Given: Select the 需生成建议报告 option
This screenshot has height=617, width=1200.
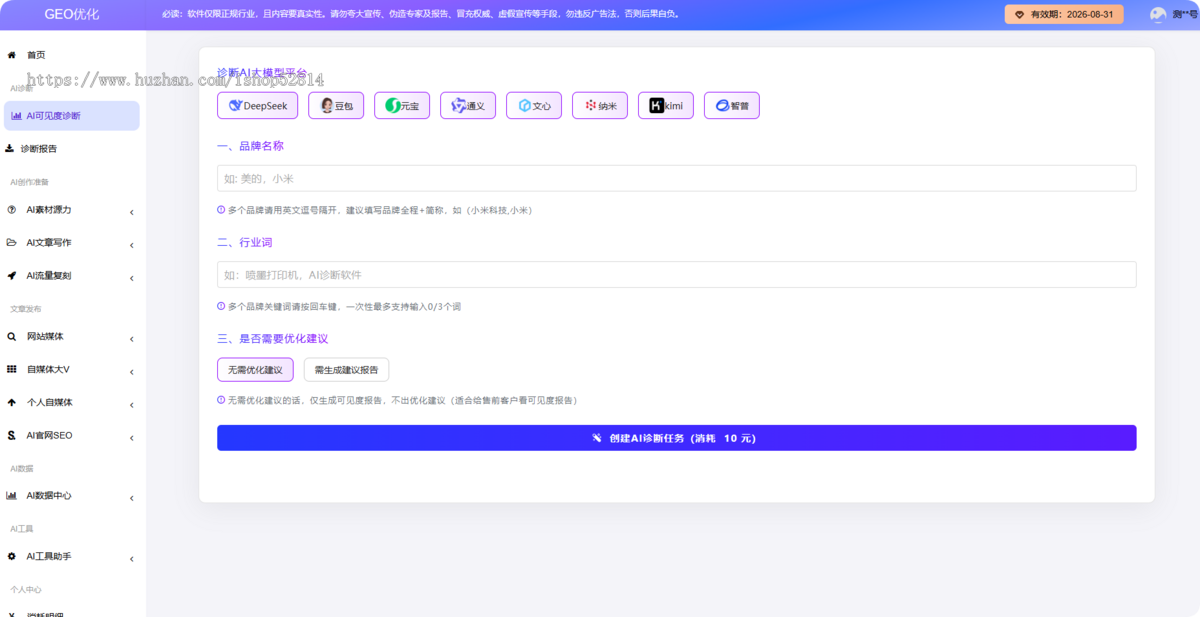Looking at the screenshot, I should point(346,370).
